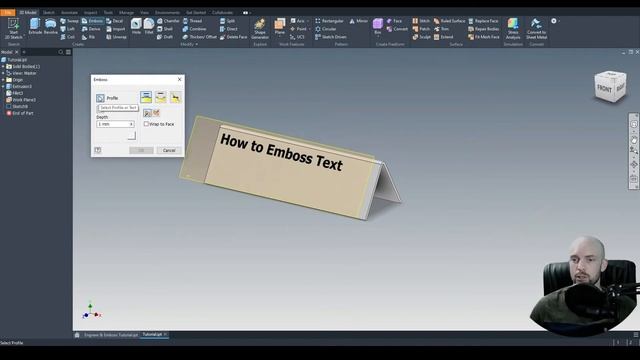Click the Replace Face tool
The image size is (640, 360).
[483, 21]
